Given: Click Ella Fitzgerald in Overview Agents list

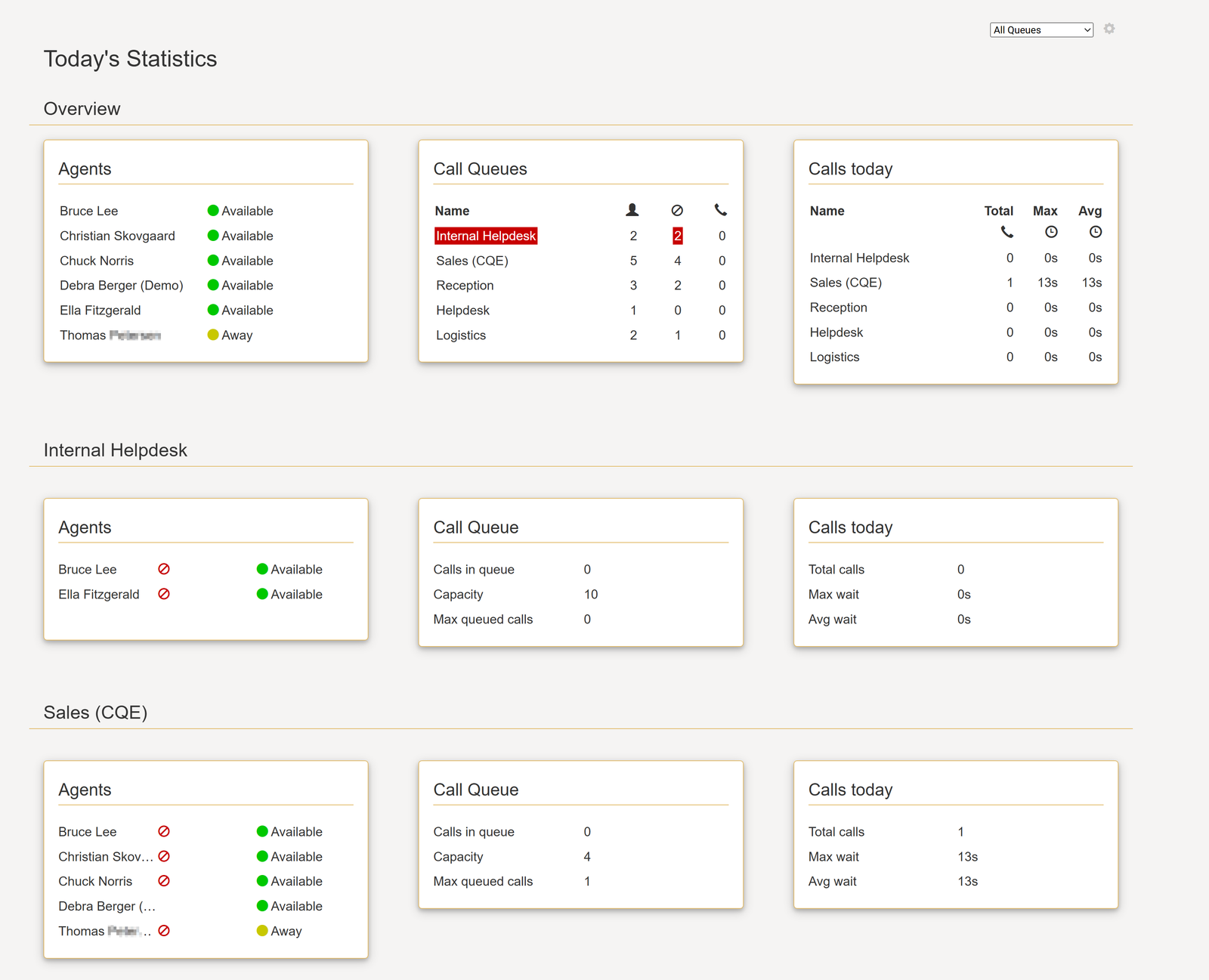Looking at the screenshot, I should click(x=100, y=311).
